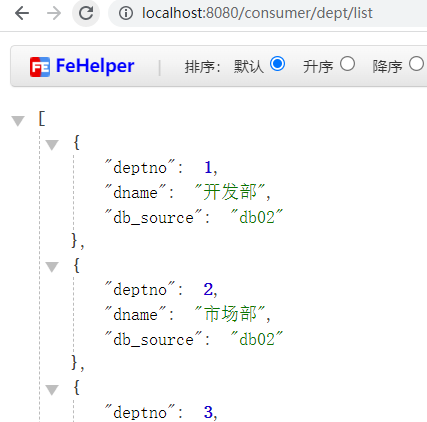Click the "deptno" key of value 3

[x=140, y=412]
